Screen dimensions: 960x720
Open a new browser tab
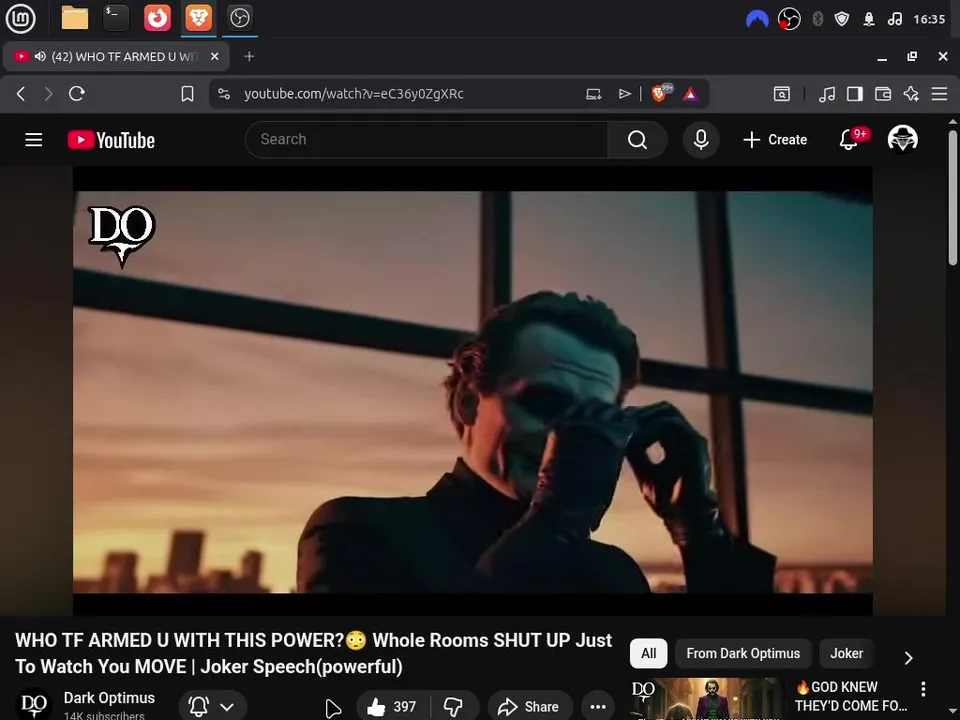249,56
